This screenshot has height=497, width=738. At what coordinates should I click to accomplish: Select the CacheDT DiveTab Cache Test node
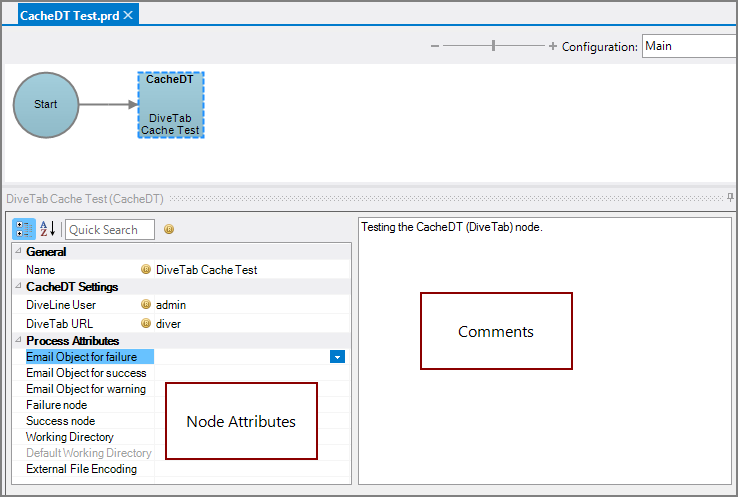pyautogui.click(x=170, y=104)
